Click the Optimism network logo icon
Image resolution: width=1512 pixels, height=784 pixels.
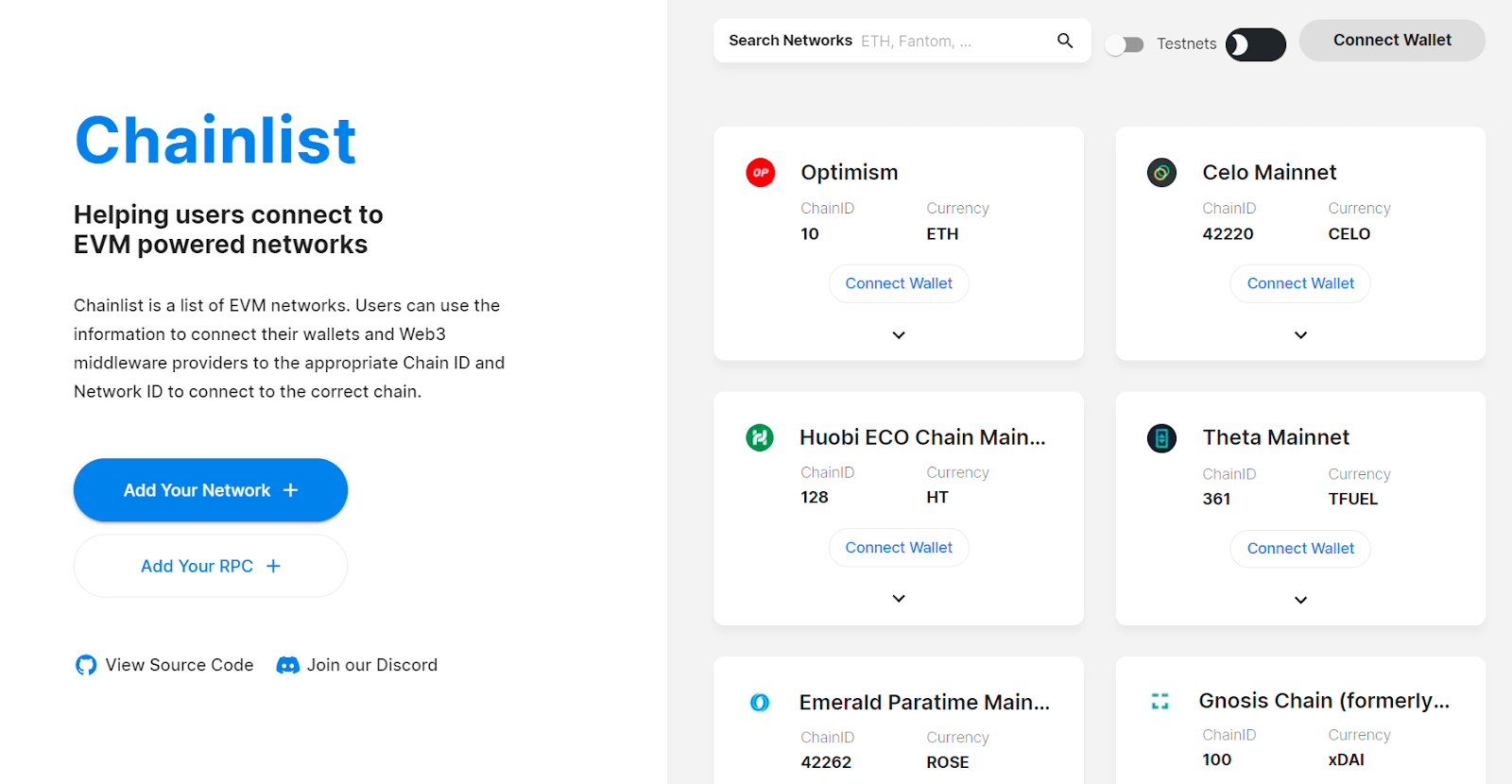[x=760, y=173]
